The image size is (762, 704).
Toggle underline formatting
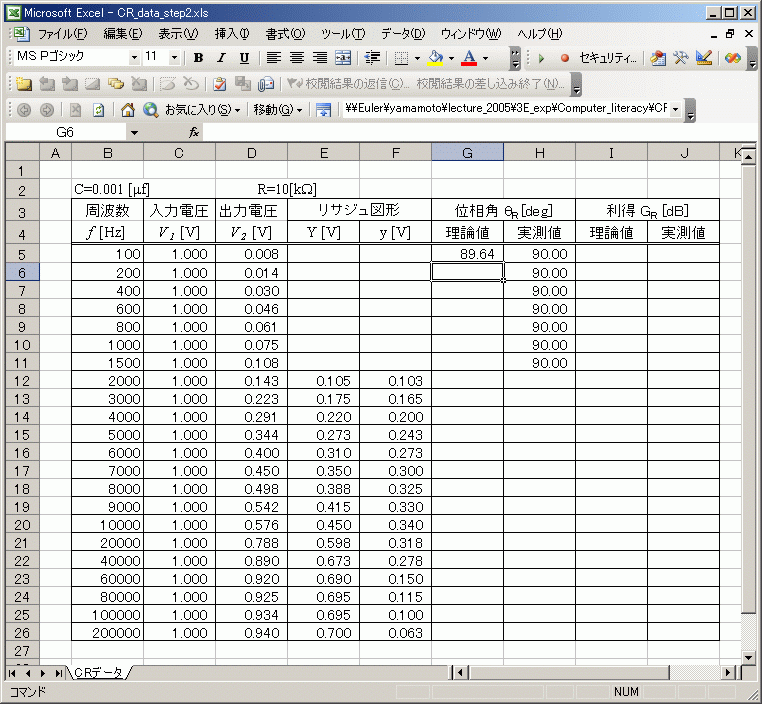click(x=244, y=58)
